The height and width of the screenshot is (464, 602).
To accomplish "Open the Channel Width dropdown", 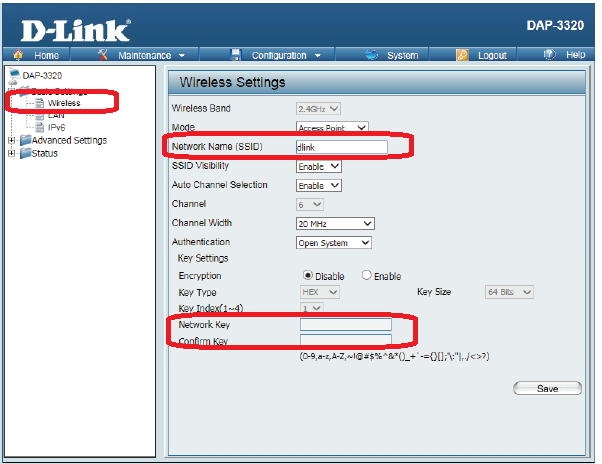I will click(335, 224).
